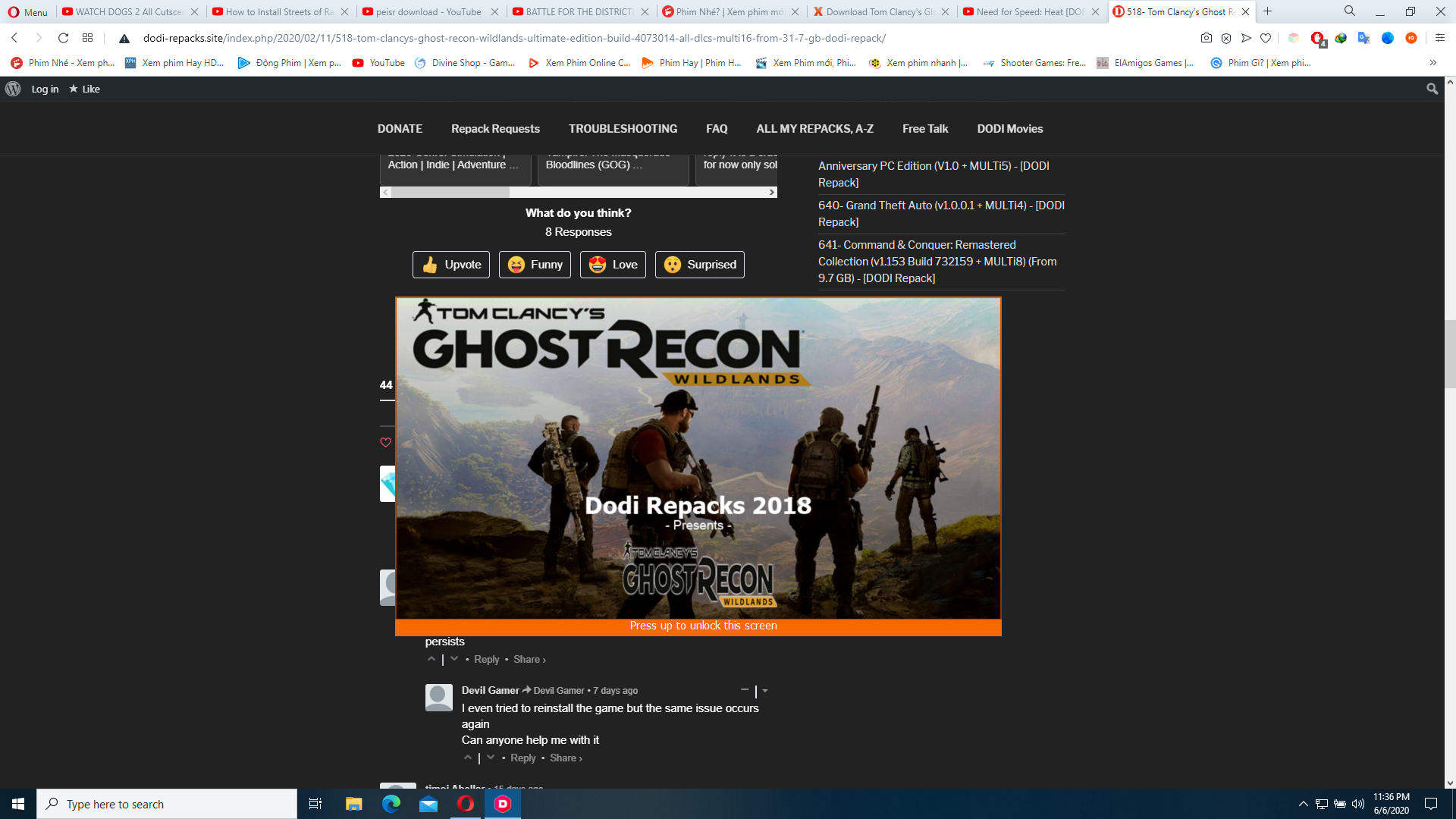Open Opera browser from the taskbar

pyautogui.click(x=466, y=804)
